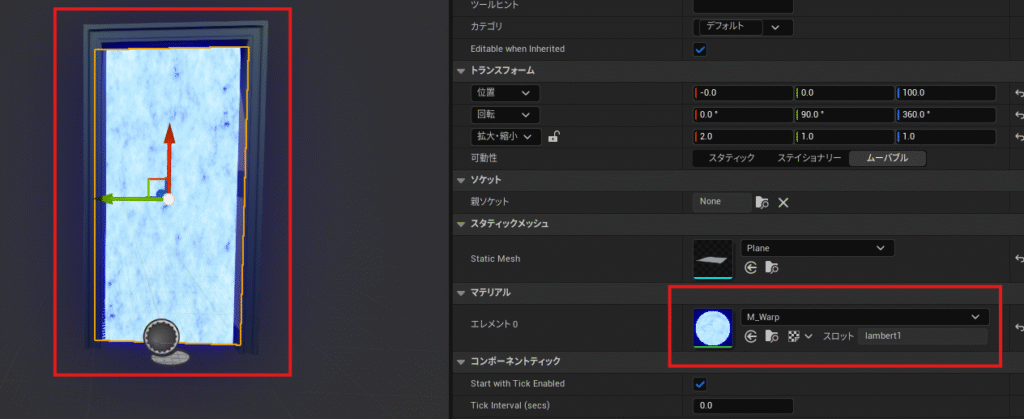Click the 親ソケット label
Viewport: 1024px width, 419px height.
(x=488, y=202)
